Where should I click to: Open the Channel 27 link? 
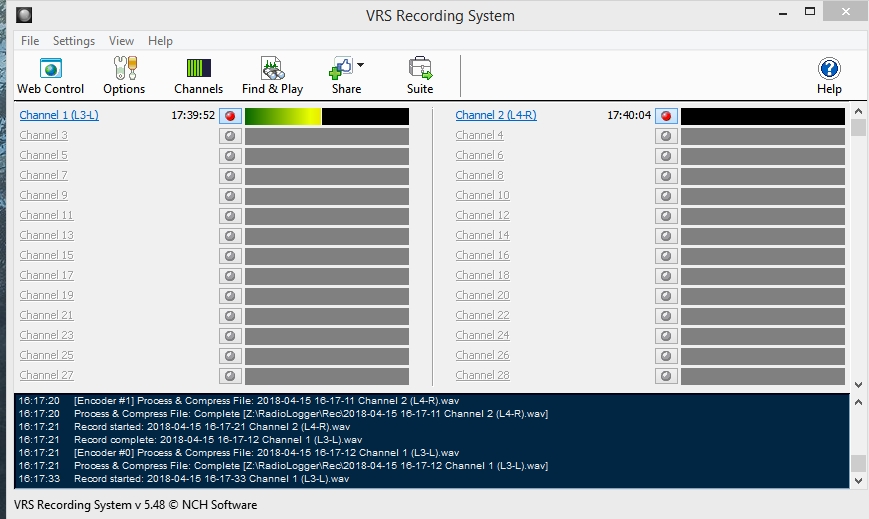point(47,375)
